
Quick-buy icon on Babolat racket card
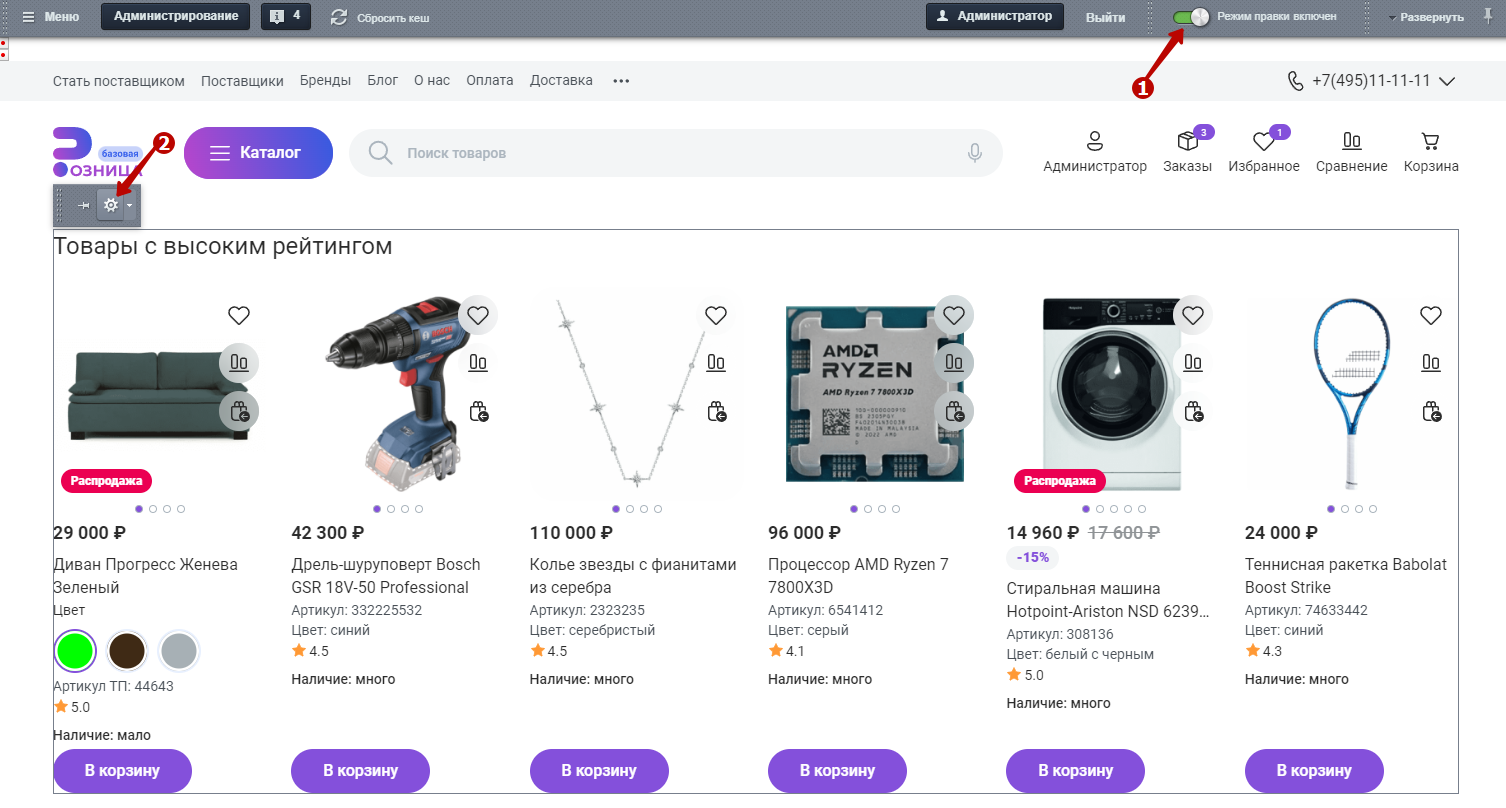[x=1431, y=410]
